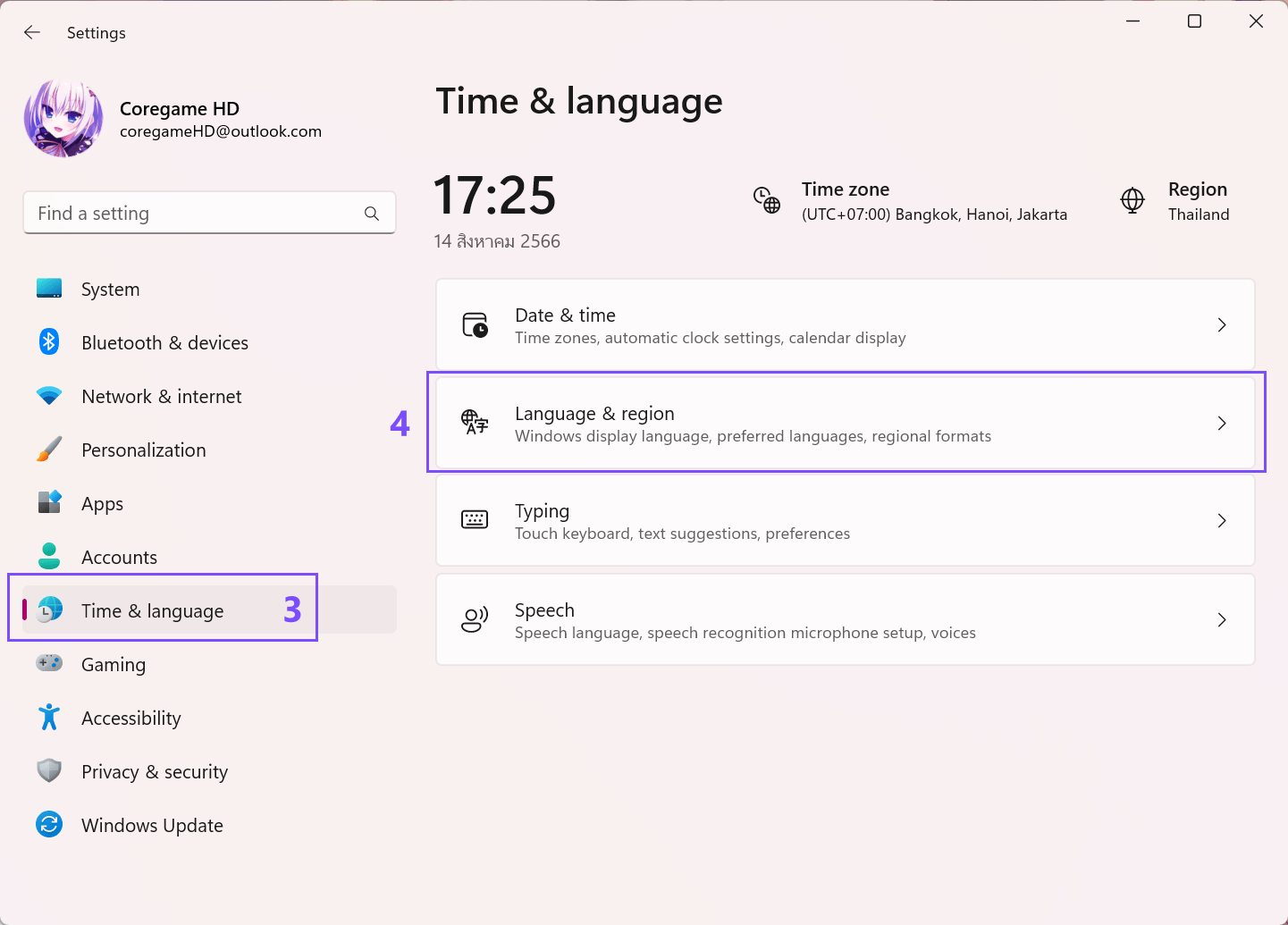The image size is (1288, 925).
Task: Click the Personalization paintbrush icon
Action: tap(49, 449)
